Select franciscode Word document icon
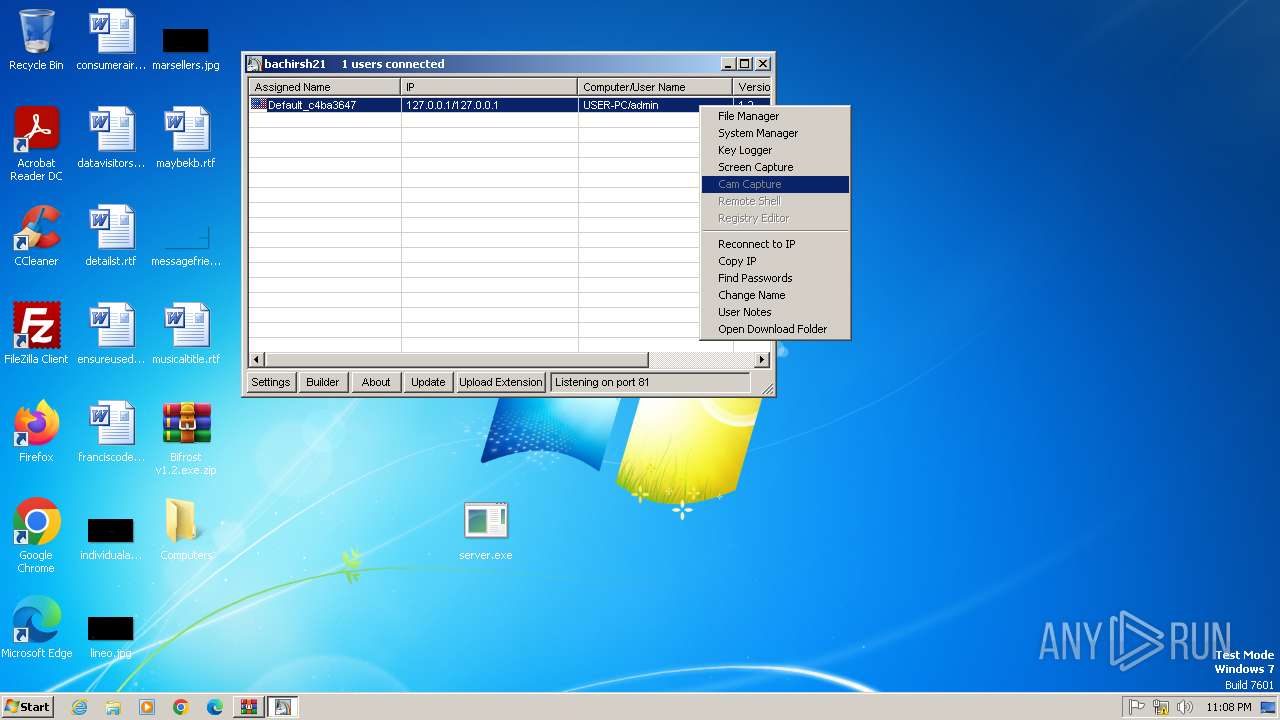The height and width of the screenshot is (720, 1280). (x=111, y=432)
